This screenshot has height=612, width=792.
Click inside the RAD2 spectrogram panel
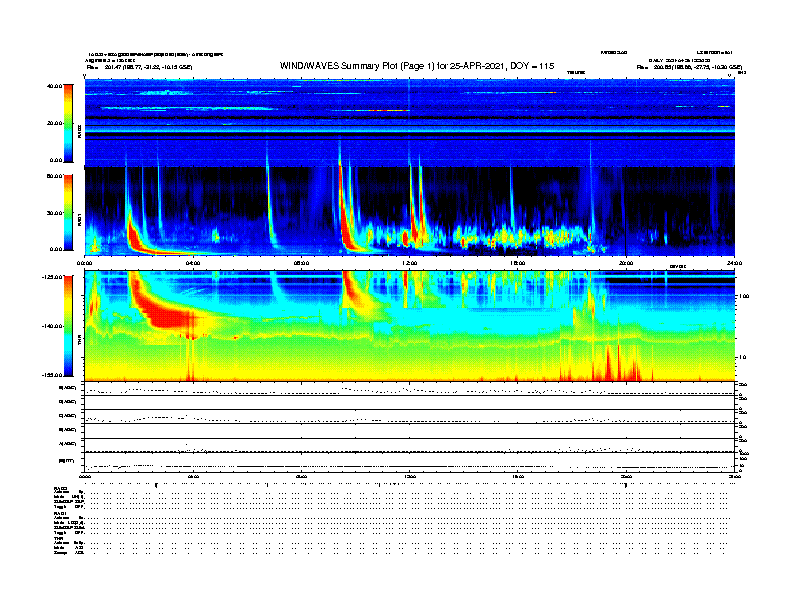click(410, 122)
